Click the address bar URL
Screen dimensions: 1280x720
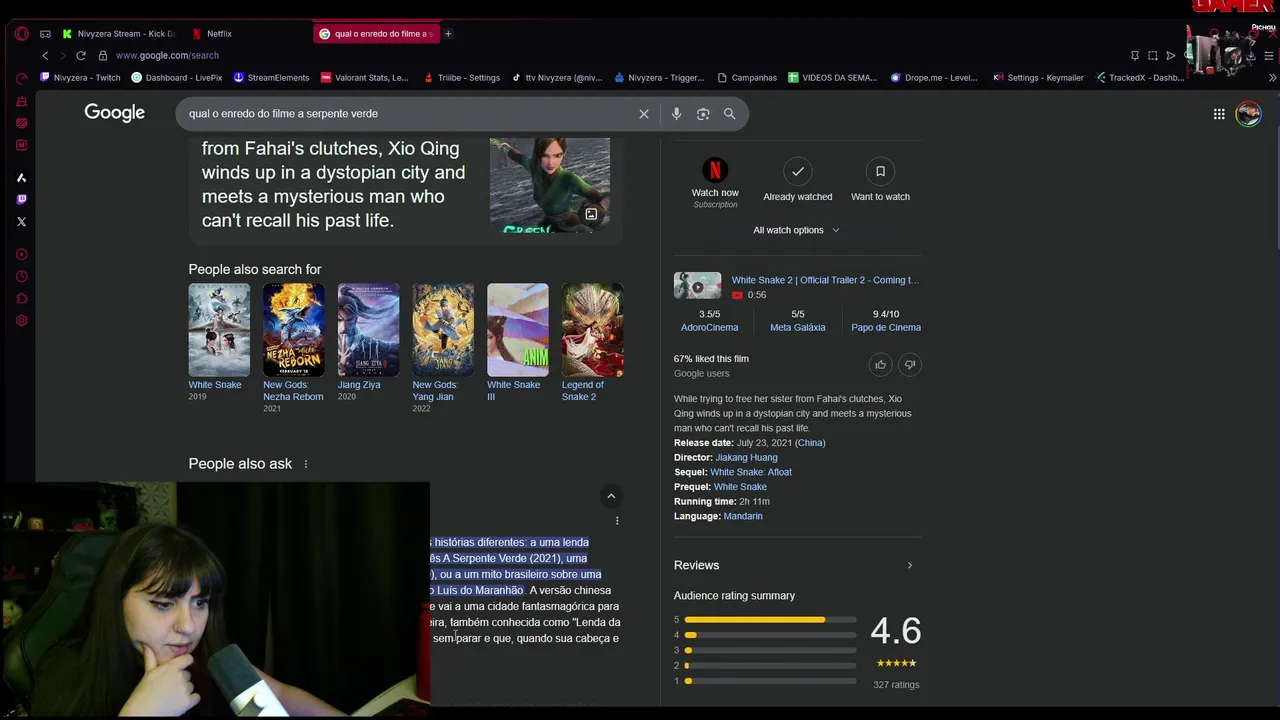coord(167,56)
